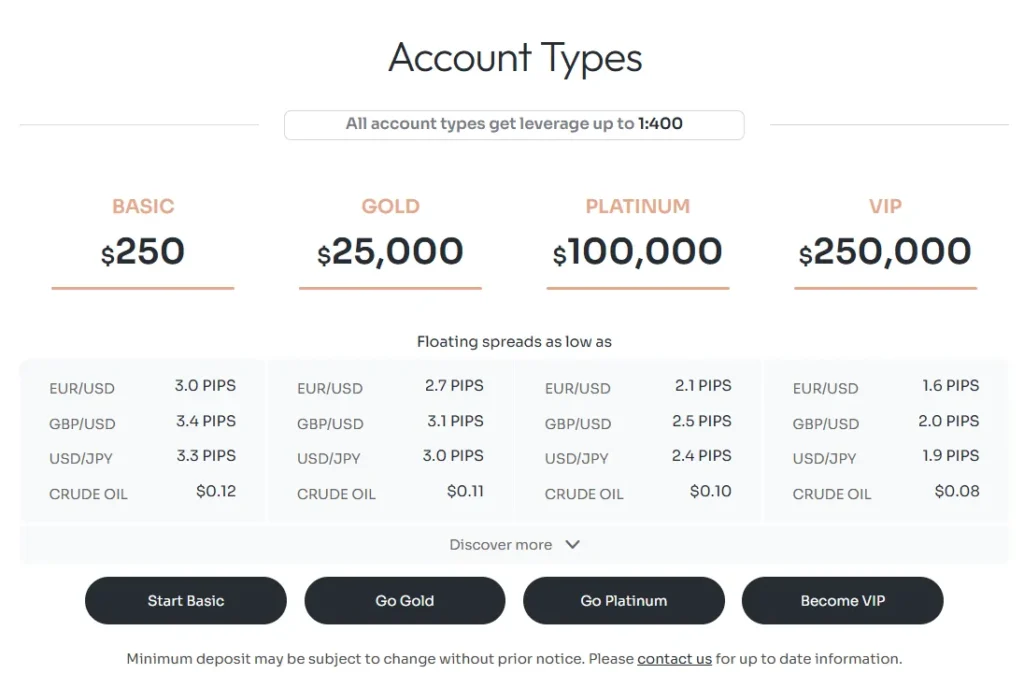Viewport: 1024px width, 688px height.
Task: Open the contact us link
Action: click(x=674, y=659)
